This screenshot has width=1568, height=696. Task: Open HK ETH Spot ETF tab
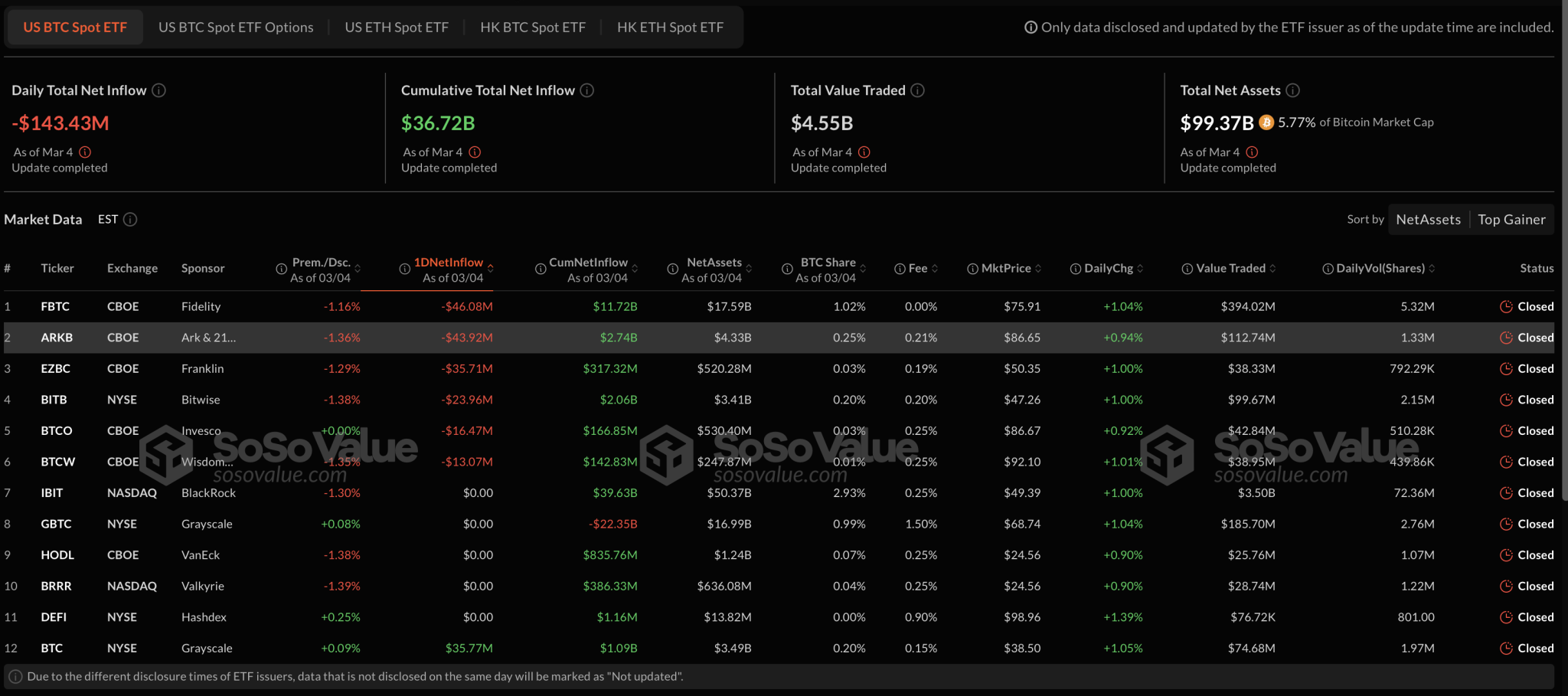click(670, 28)
